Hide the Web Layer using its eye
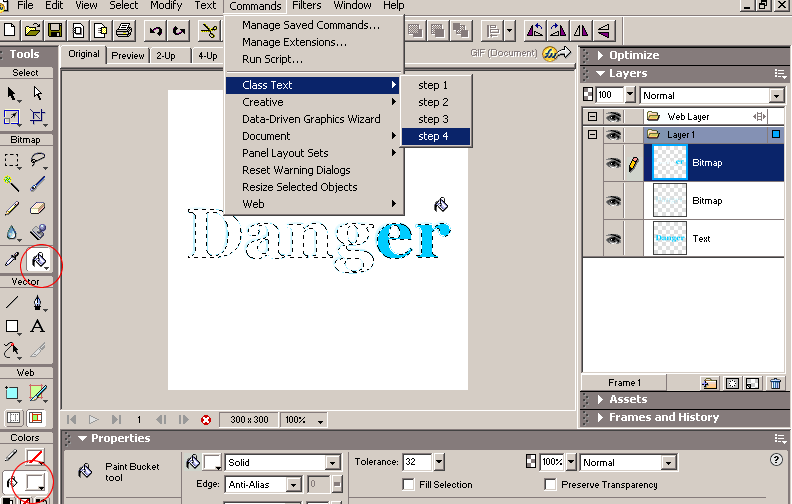792x504 pixels. tap(613, 117)
